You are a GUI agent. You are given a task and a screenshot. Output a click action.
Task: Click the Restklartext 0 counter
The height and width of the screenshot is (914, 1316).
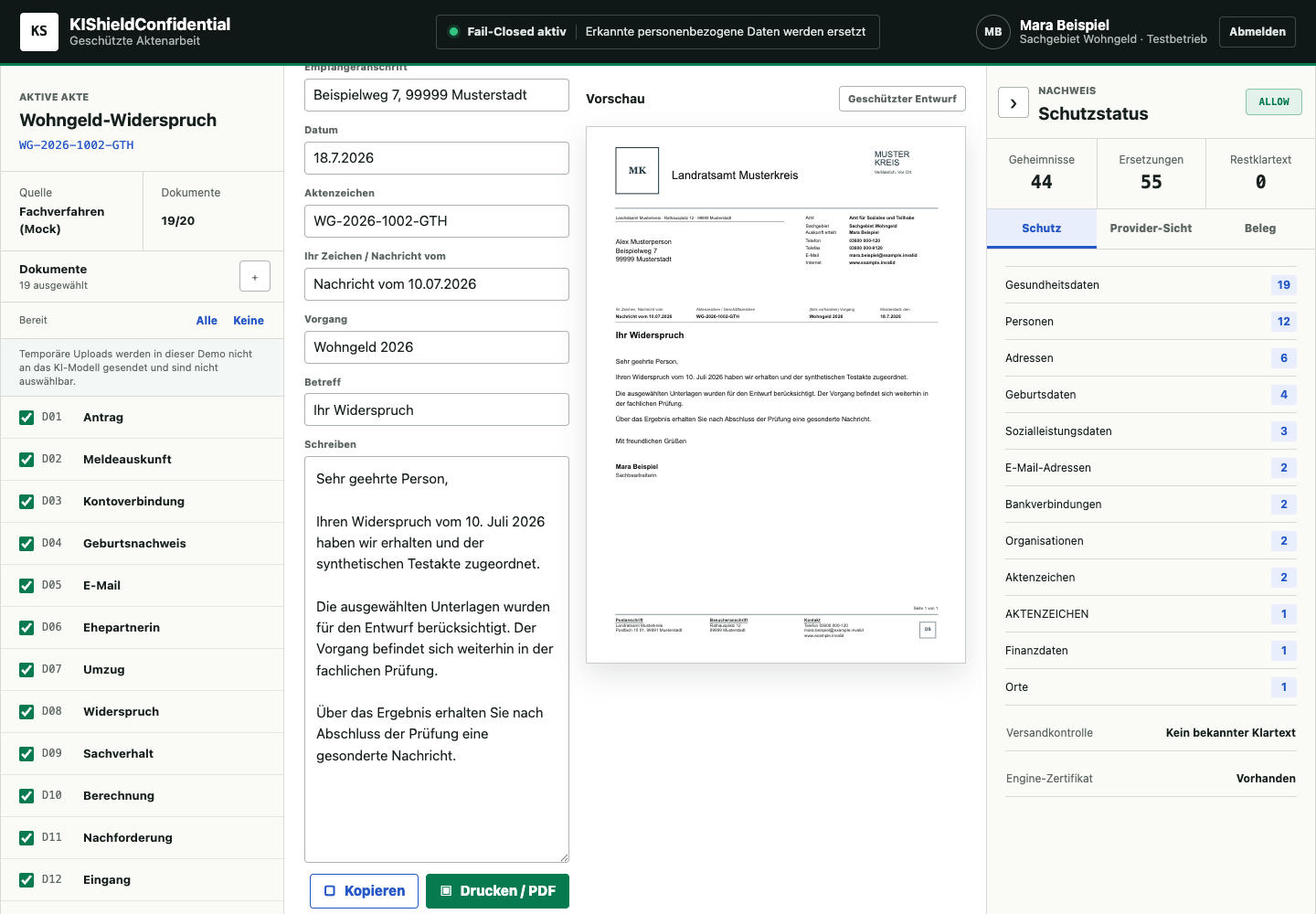pos(1261,173)
